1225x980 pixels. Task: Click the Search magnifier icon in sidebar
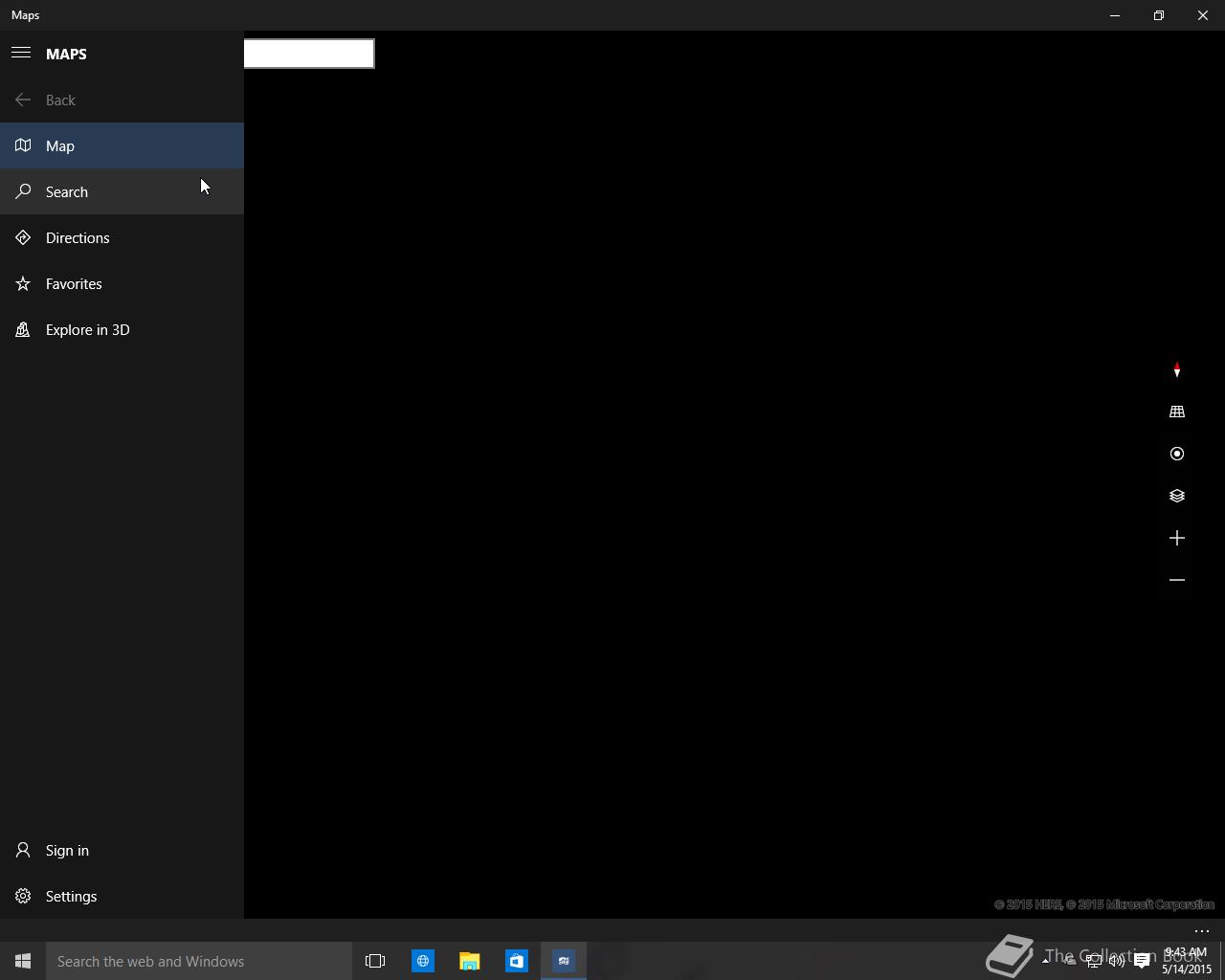(23, 191)
